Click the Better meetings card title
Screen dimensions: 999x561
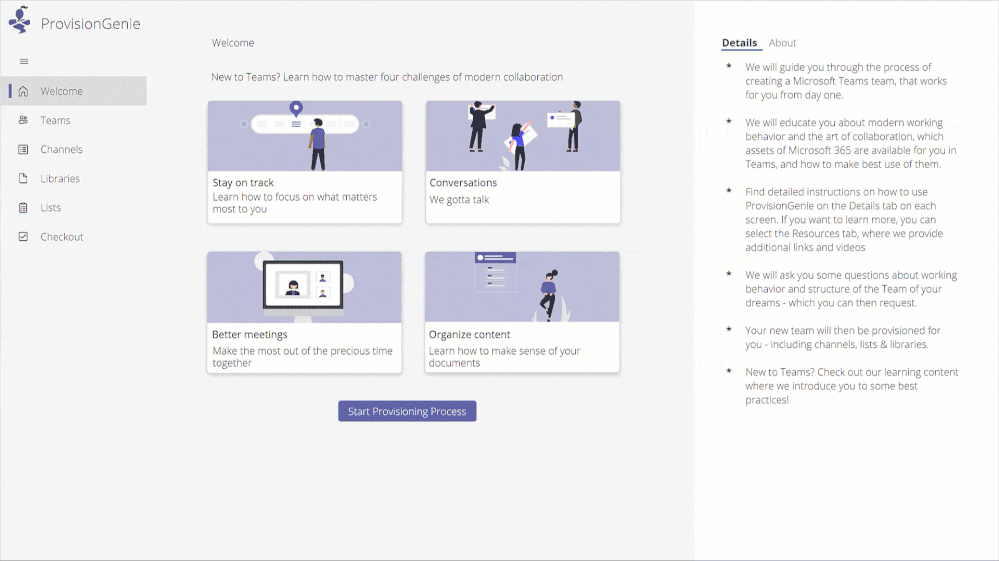tap(250, 334)
